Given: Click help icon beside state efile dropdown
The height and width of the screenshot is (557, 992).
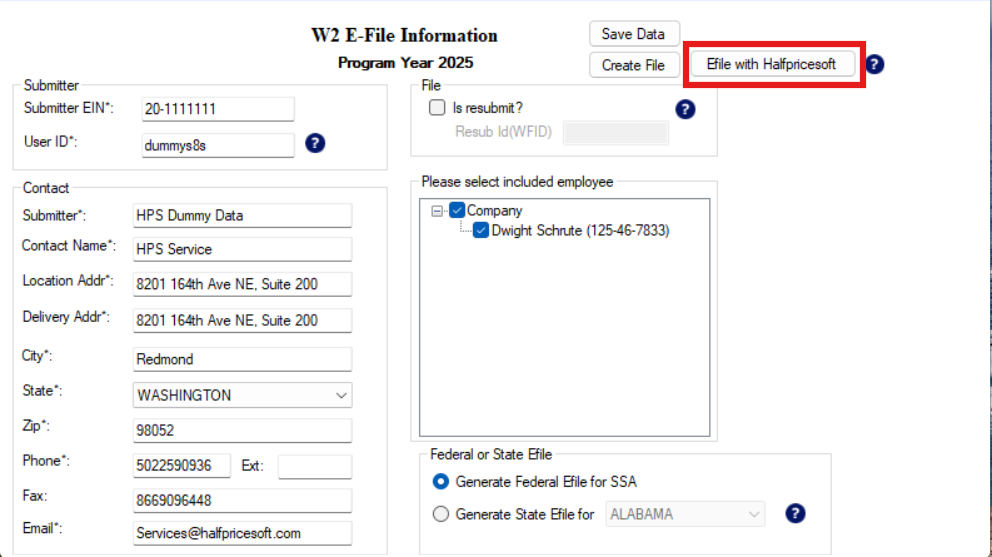Looking at the screenshot, I should click(x=795, y=514).
